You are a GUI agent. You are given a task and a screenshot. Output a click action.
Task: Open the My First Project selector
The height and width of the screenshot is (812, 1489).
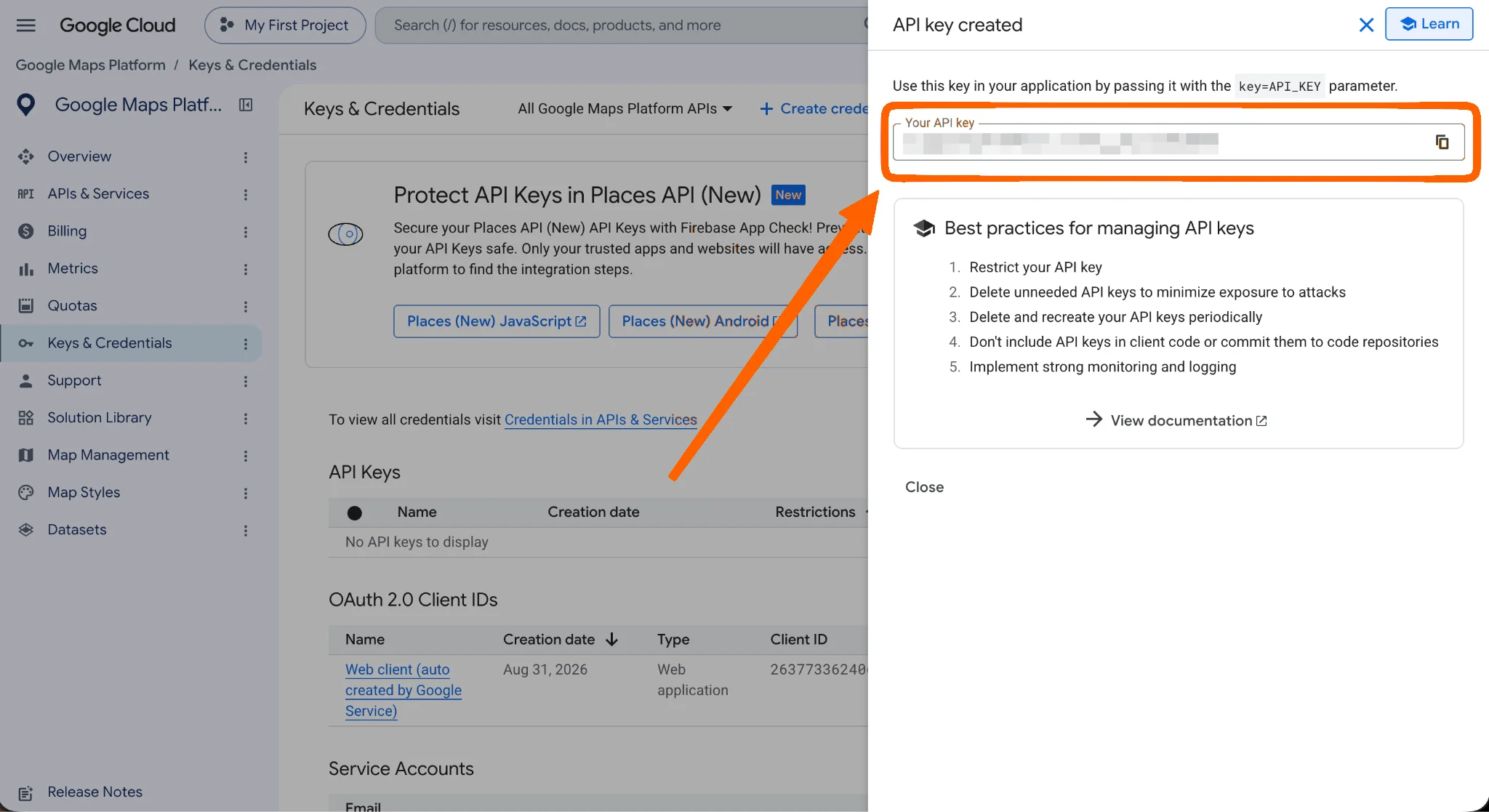(x=285, y=25)
